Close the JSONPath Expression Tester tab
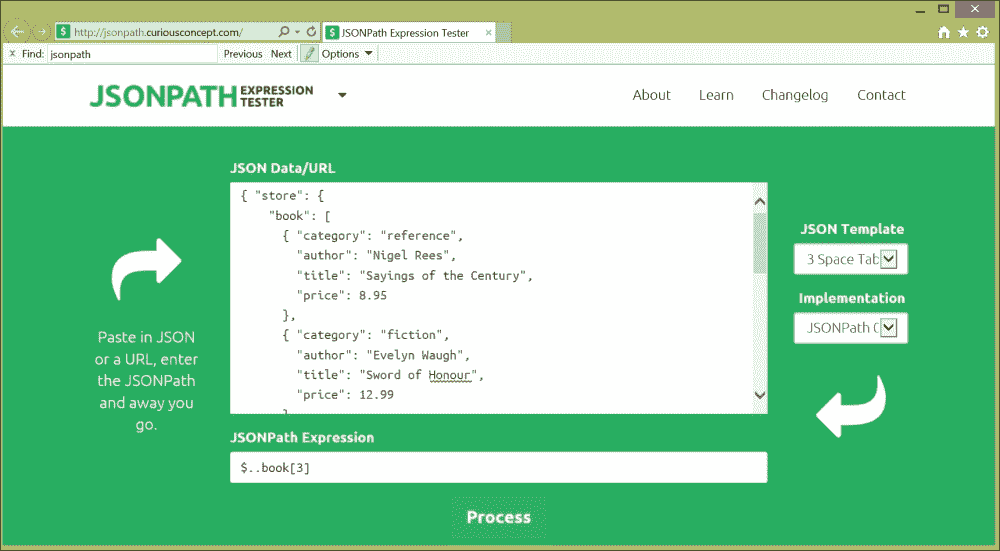This screenshot has height=551, width=1000. click(x=489, y=33)
